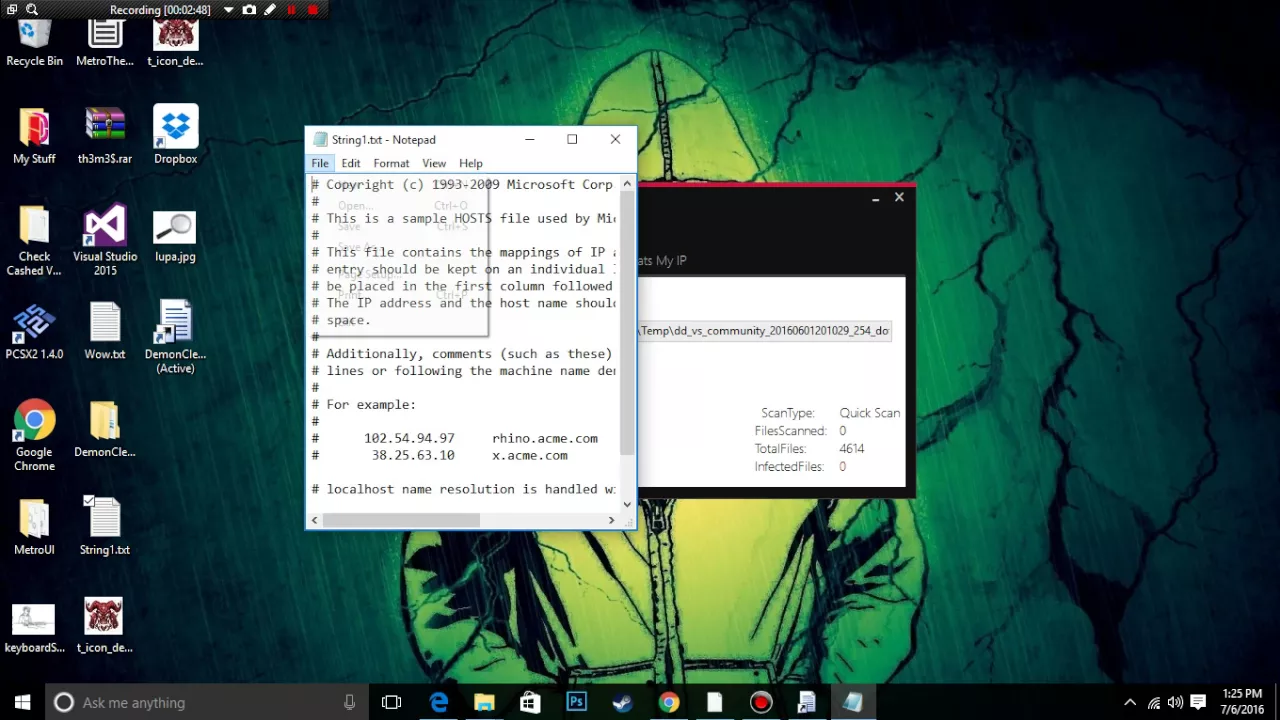Expand the recorder bar dropdown arrow
Viewport: 1280px width, 720px height.
(x=228, y=10)
